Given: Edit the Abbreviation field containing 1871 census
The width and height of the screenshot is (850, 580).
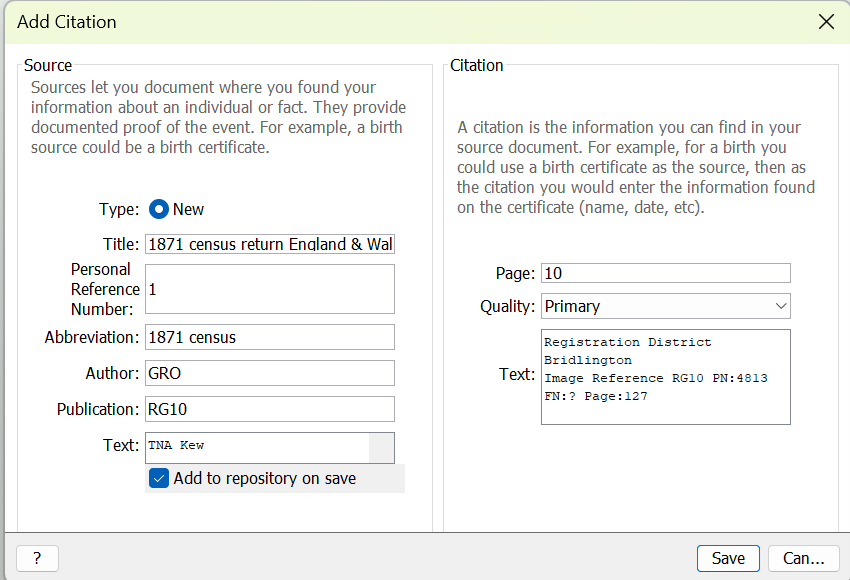Looking at the screenshot, I should point(269,337).
